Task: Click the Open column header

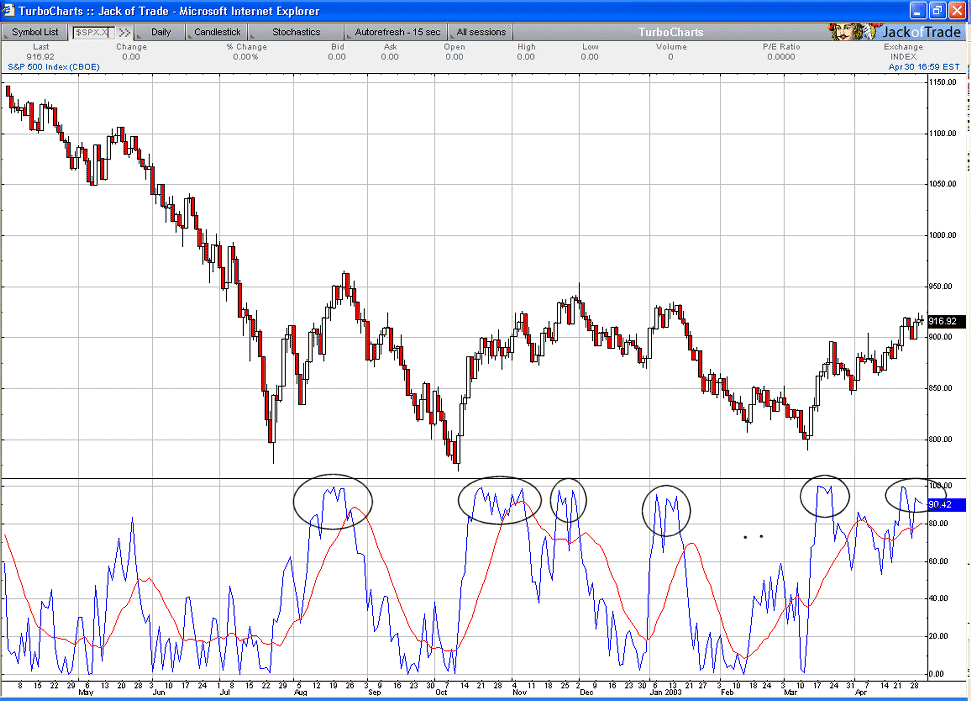Action: (454, 47)
